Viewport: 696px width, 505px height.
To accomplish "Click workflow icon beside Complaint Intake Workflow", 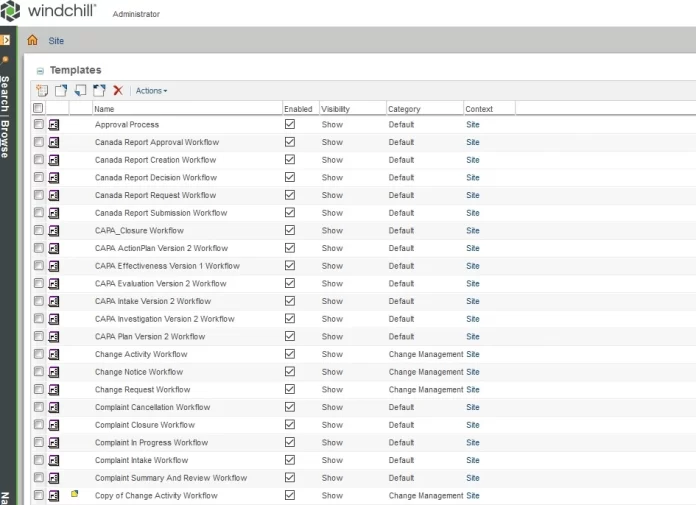I will click(54, 461).
